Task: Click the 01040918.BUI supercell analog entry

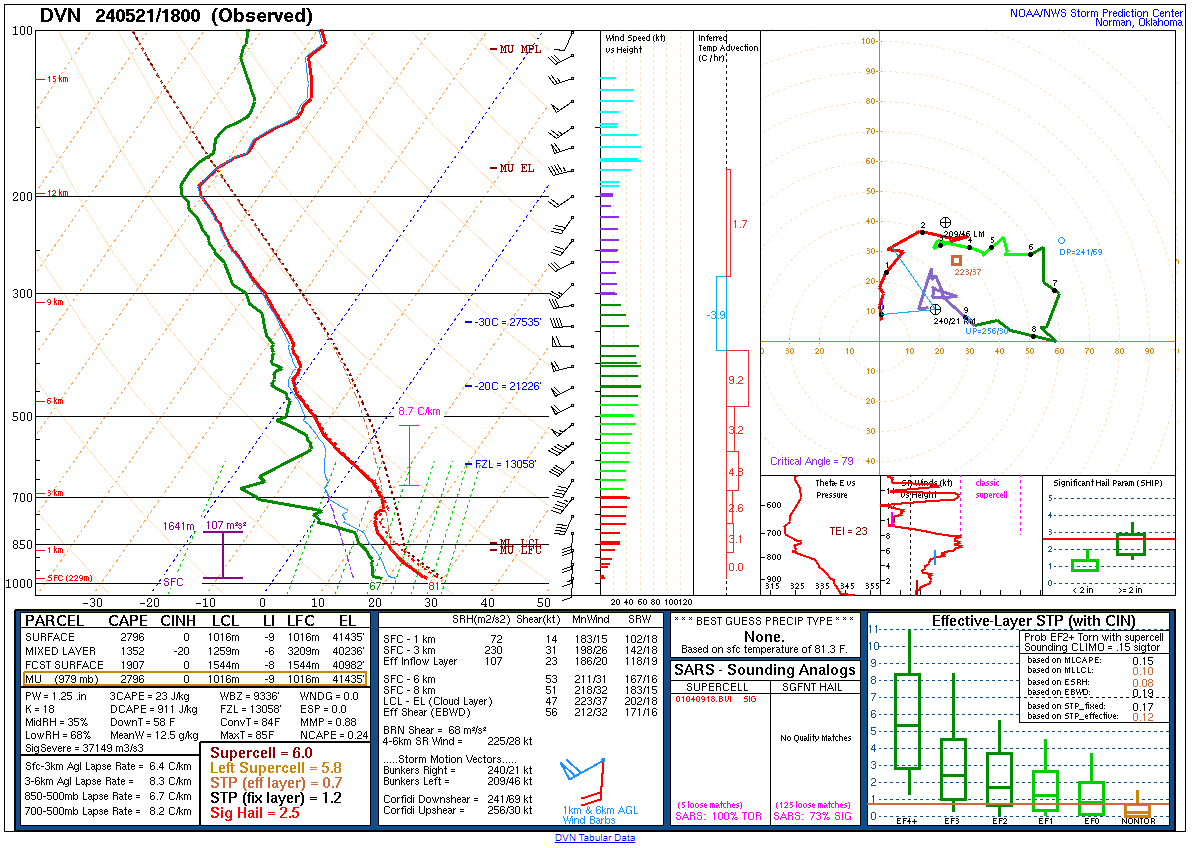Action: point(701,699)
